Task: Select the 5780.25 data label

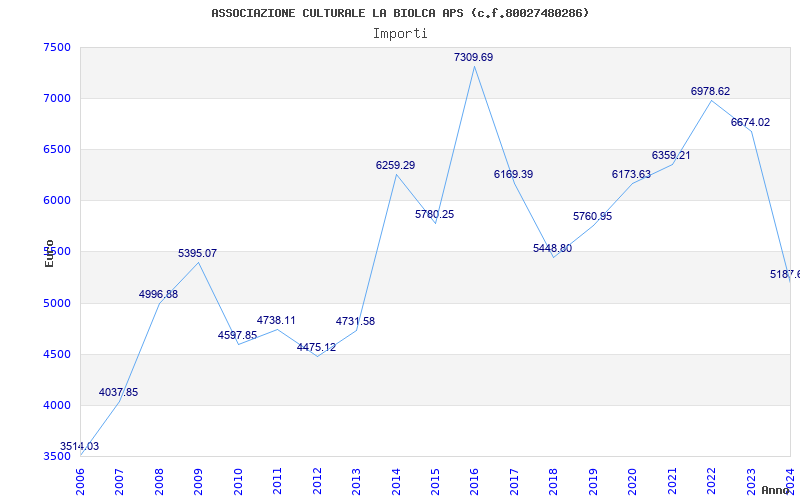Action: (434, 214)
